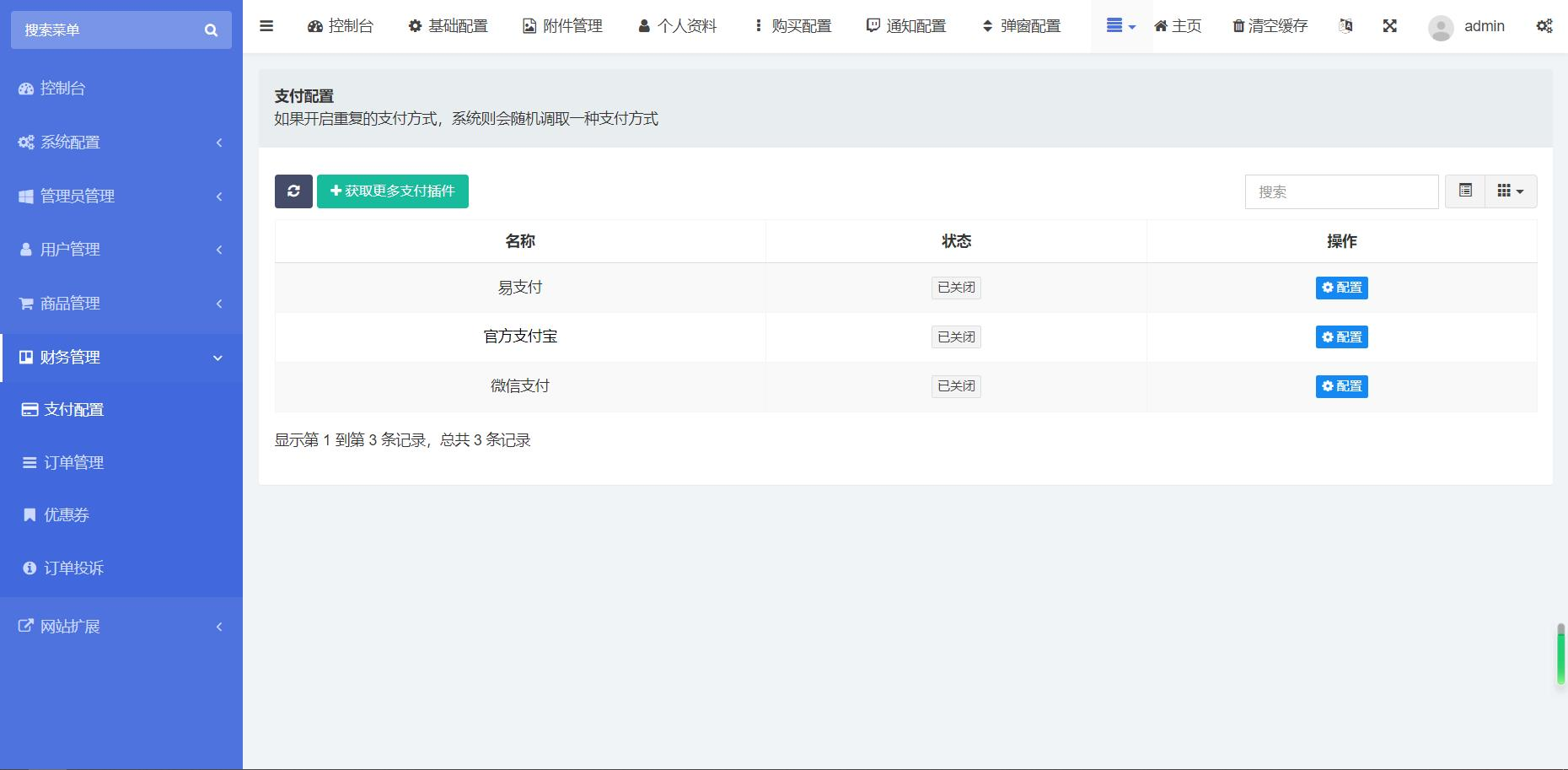Click the hamburger sidebar toggle icon
Screen dimensions: 1568x770
coord(266,26)
